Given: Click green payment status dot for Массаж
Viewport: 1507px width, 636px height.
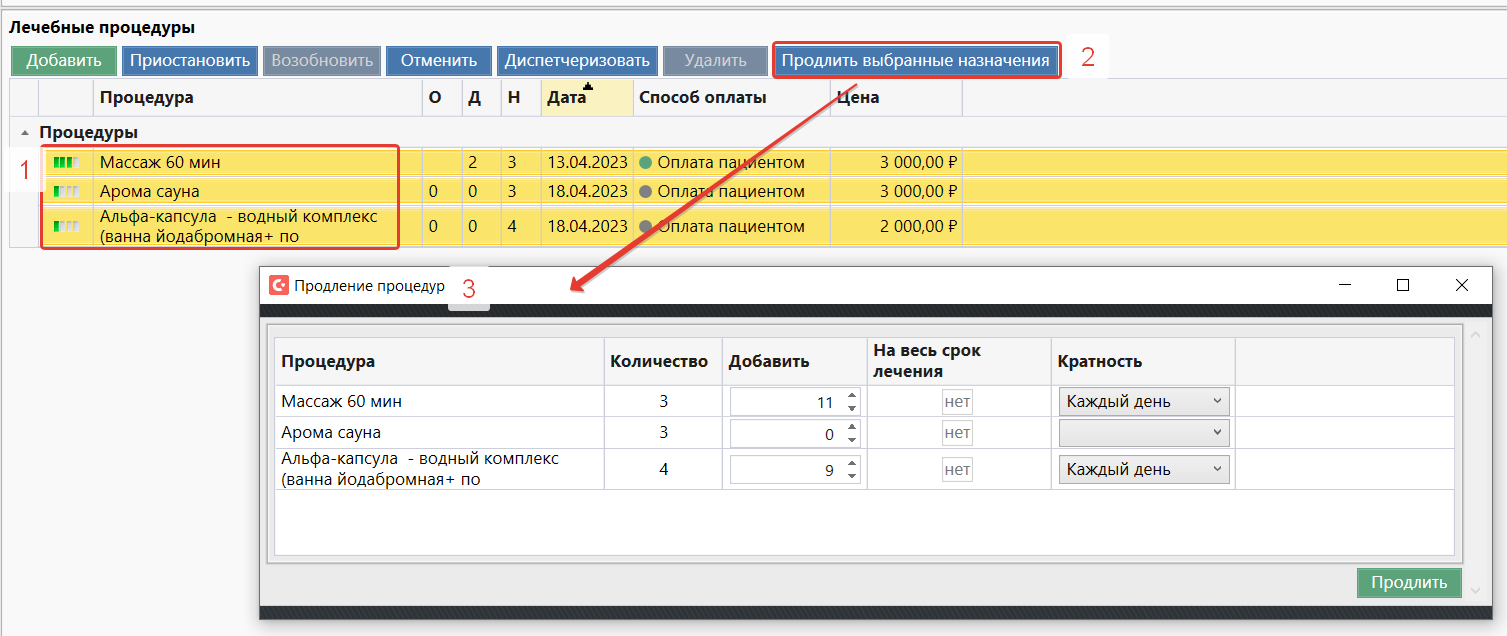Looking at the screenshot, I should coord(645,162).
